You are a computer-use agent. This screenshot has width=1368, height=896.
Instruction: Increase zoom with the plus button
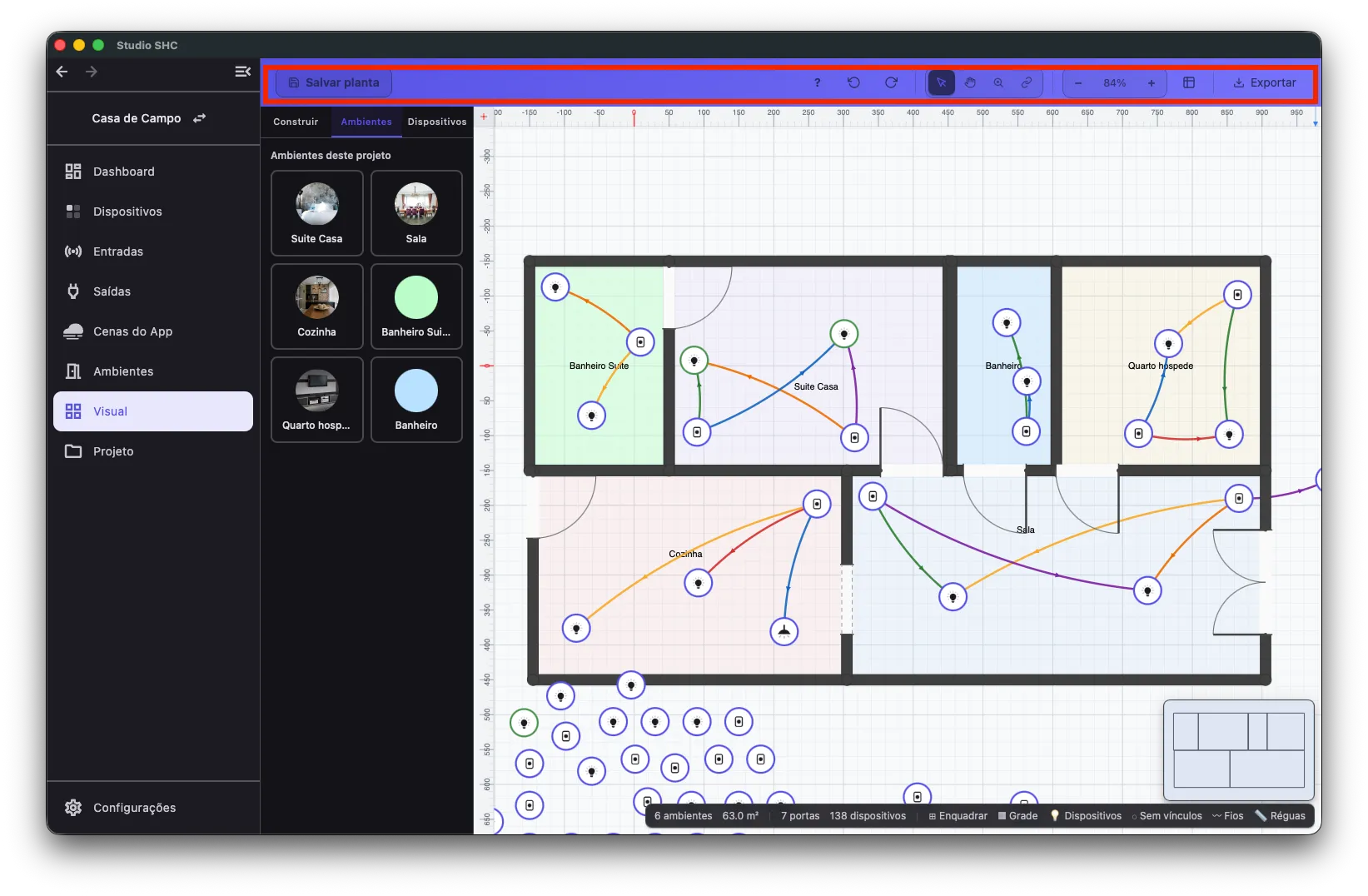point(1152,82)
